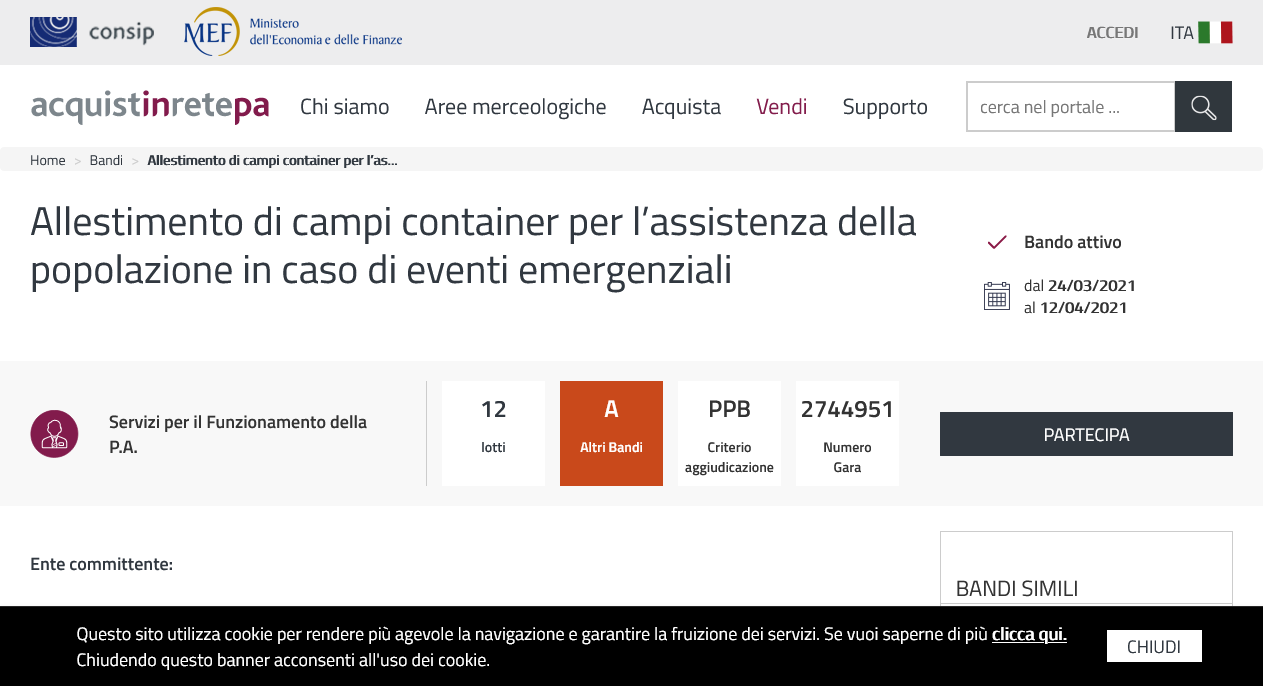Expand the Acquista navigation menu
This screenshot has width=1263, height=686.
pos(681,107)
